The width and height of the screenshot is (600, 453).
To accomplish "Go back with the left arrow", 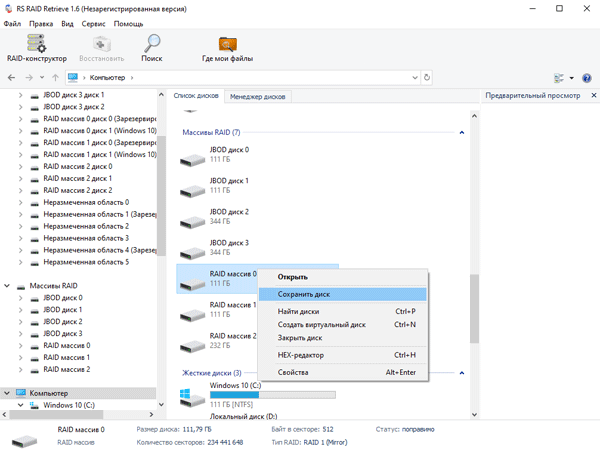I will pyautogui.click(x=11, y=78).
